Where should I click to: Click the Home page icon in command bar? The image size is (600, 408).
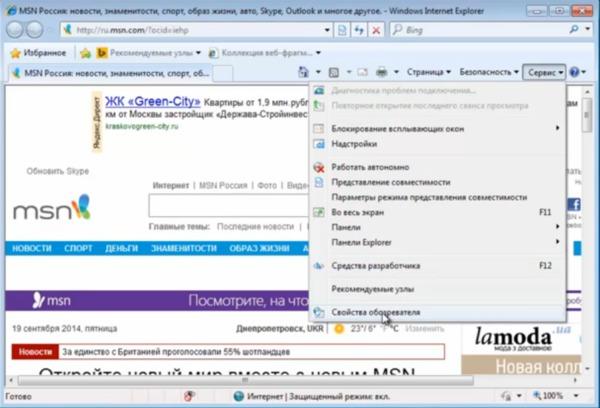pos(303,73)
